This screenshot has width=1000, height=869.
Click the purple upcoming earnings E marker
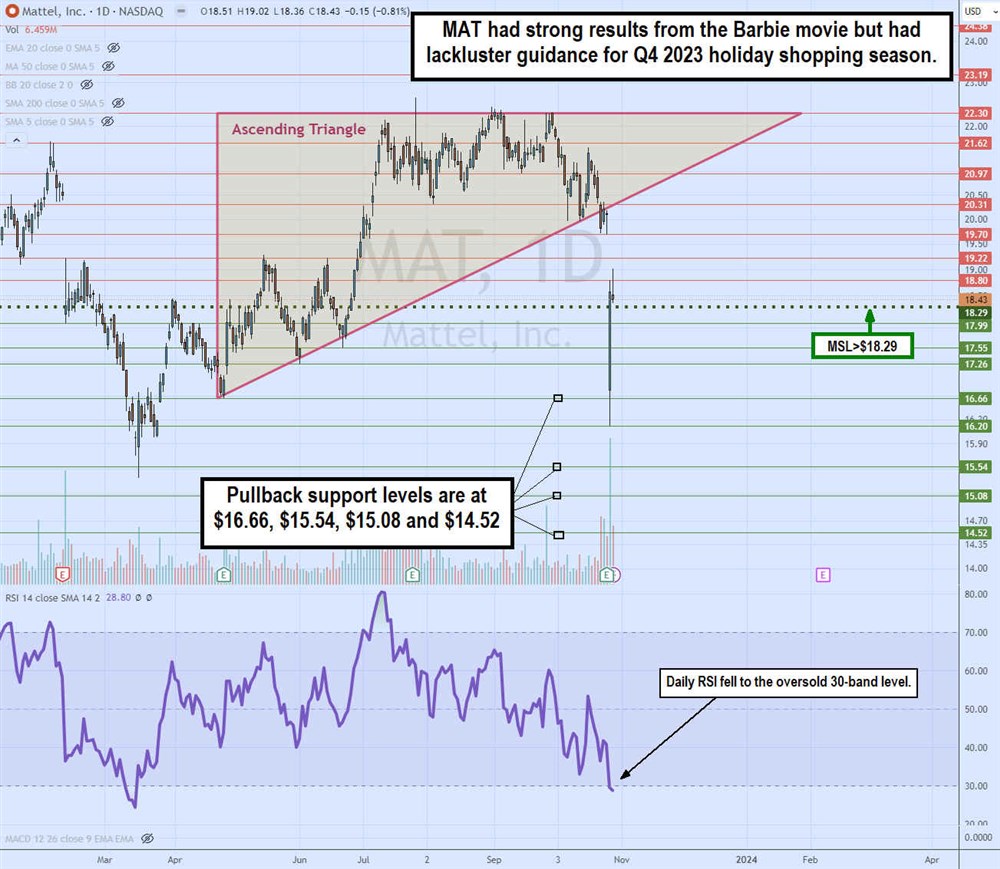click(823, 575)
